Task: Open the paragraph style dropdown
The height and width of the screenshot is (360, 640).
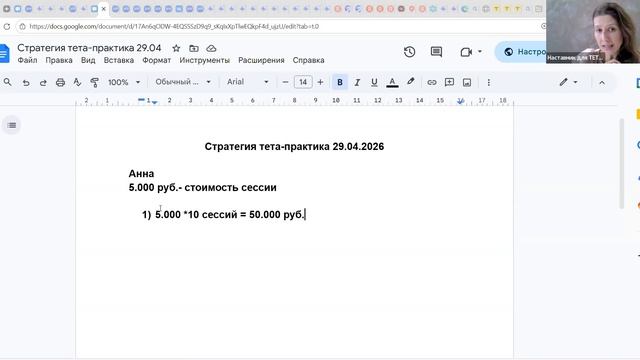Action: [x=183, y=82]
